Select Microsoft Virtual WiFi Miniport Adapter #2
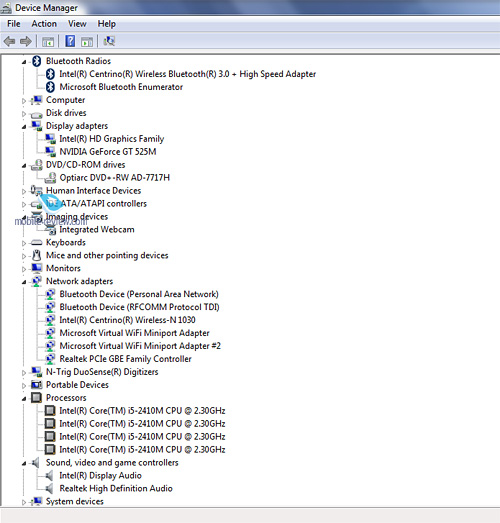Screen dimensions: 500x523 [140, 346]
